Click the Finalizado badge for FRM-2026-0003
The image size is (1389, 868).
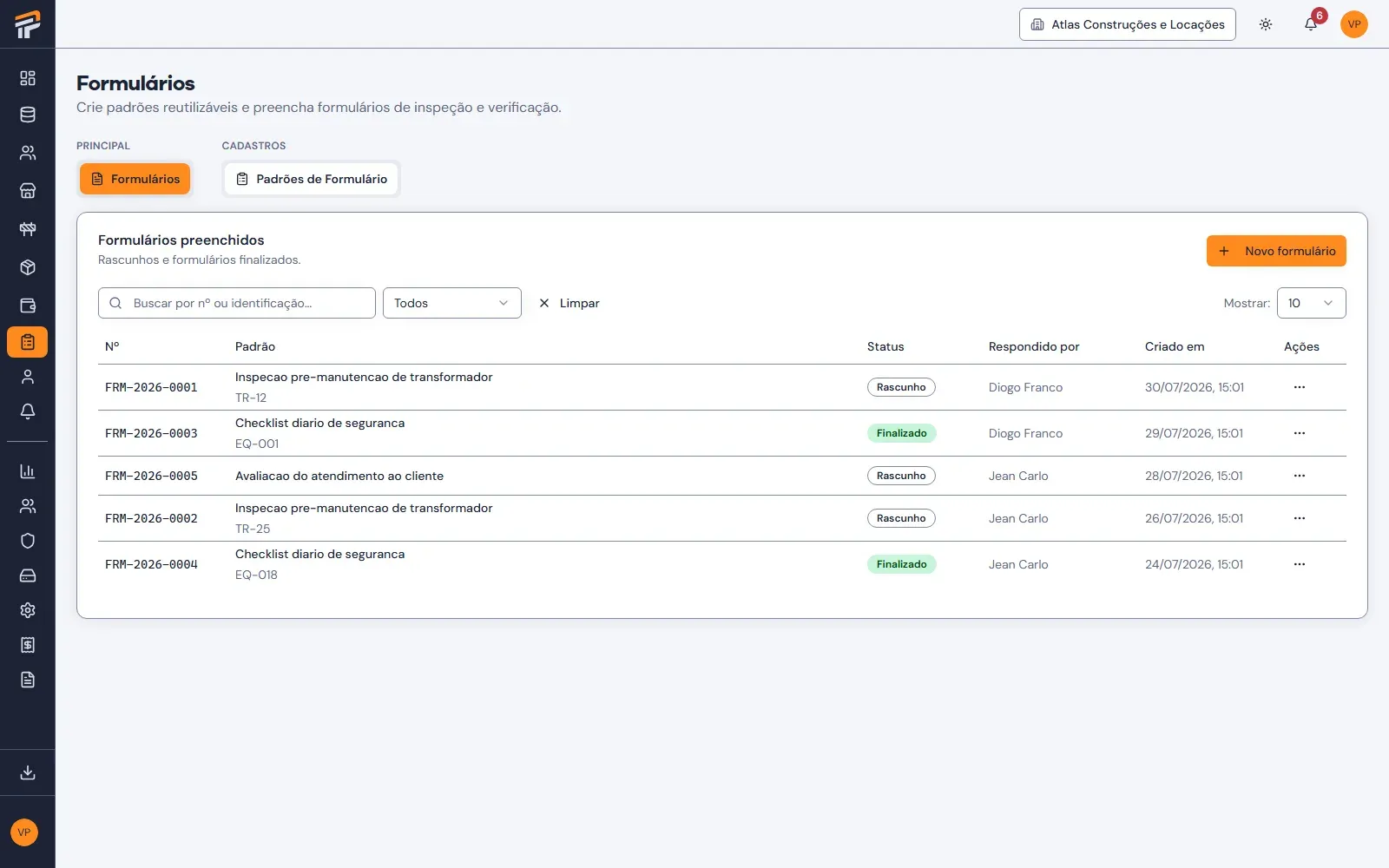coord(902,433)
